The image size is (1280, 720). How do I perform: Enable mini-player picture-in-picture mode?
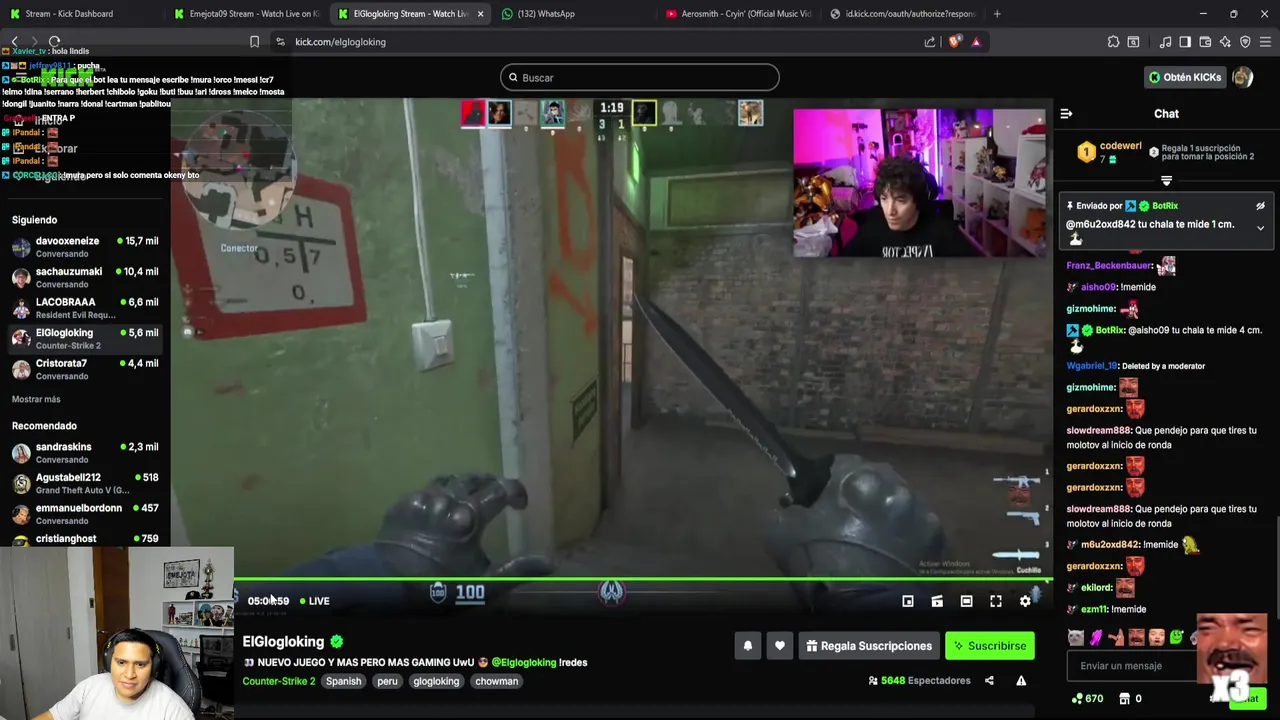[908, 601]
